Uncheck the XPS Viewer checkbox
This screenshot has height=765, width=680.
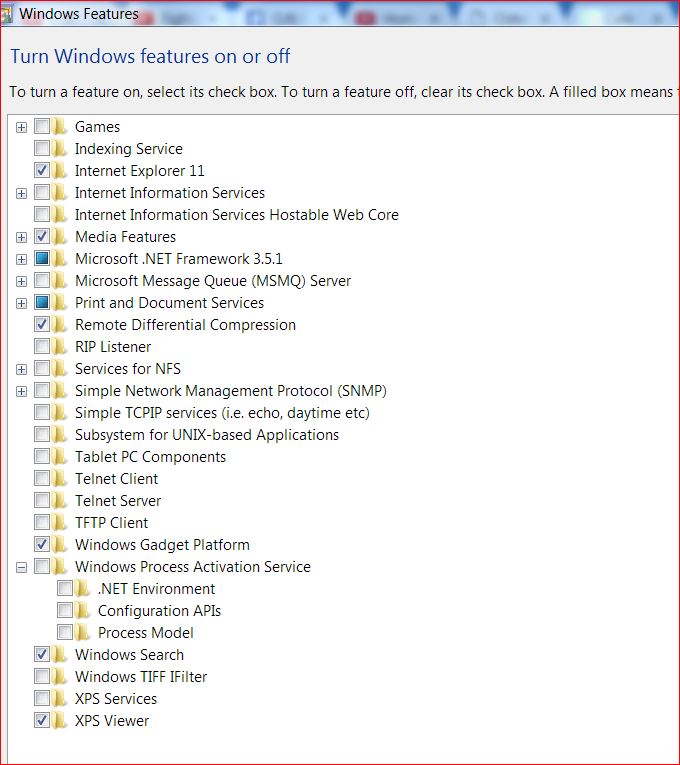42,721
